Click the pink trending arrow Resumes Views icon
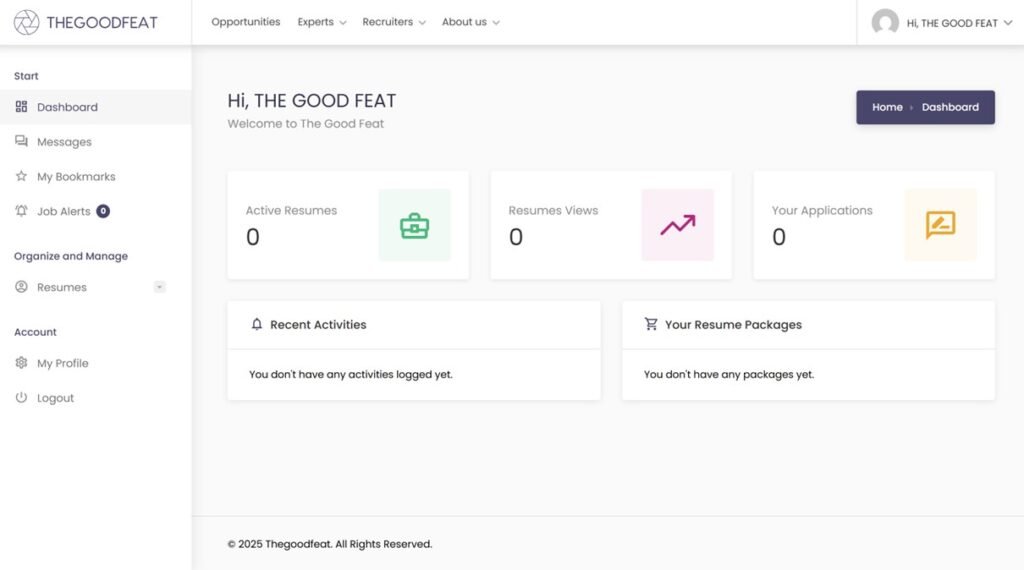 pos(677,226)
